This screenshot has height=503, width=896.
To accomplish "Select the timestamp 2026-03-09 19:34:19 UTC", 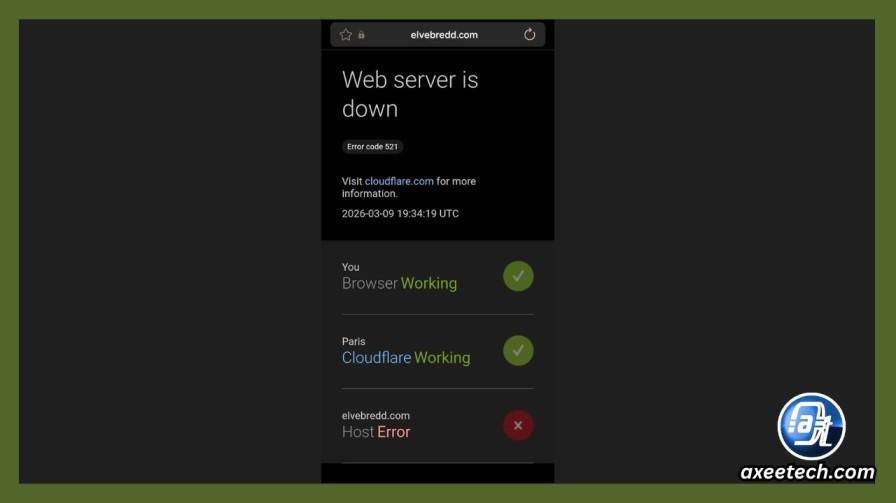I will click(x=400, y=214).
